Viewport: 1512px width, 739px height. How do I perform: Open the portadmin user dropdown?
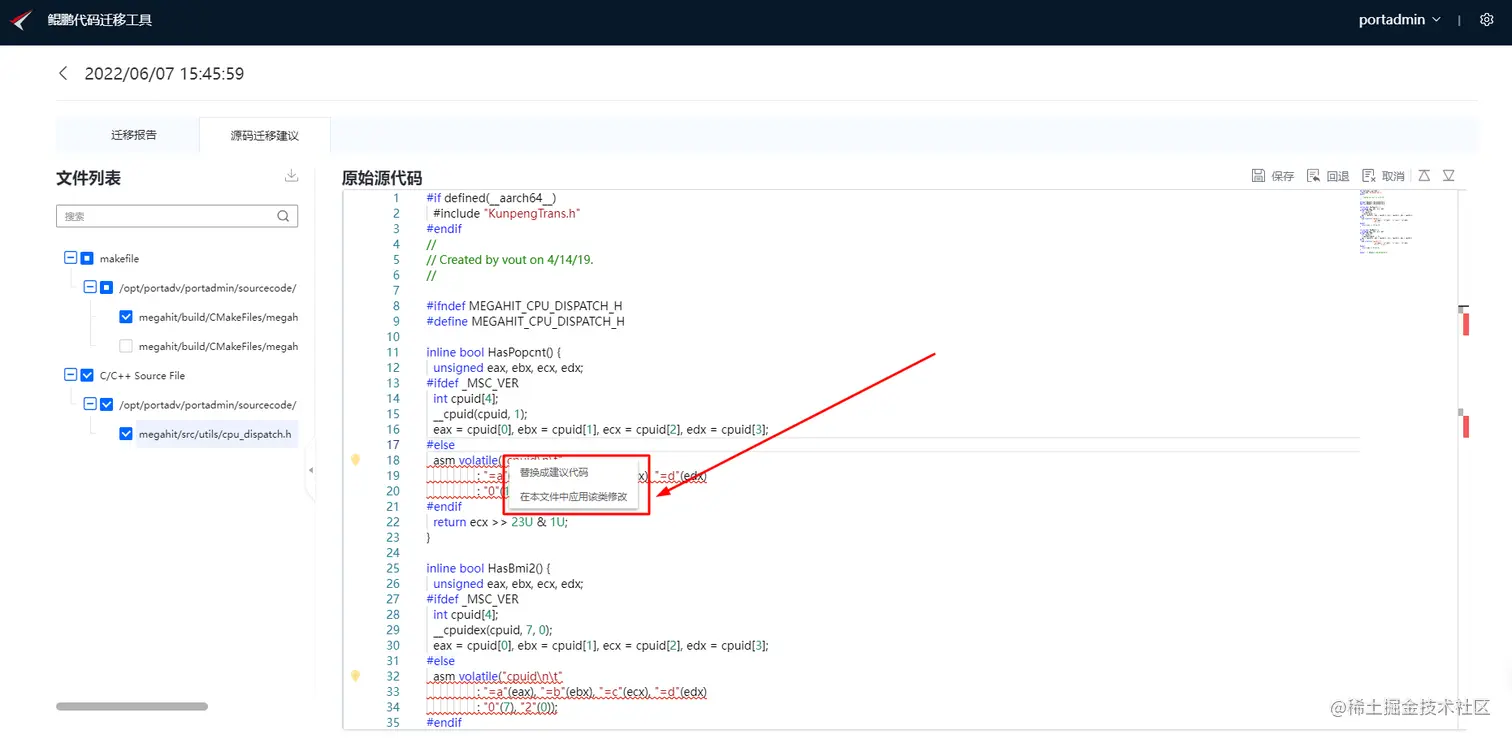pyautogui.click(x=1400, y=20)
